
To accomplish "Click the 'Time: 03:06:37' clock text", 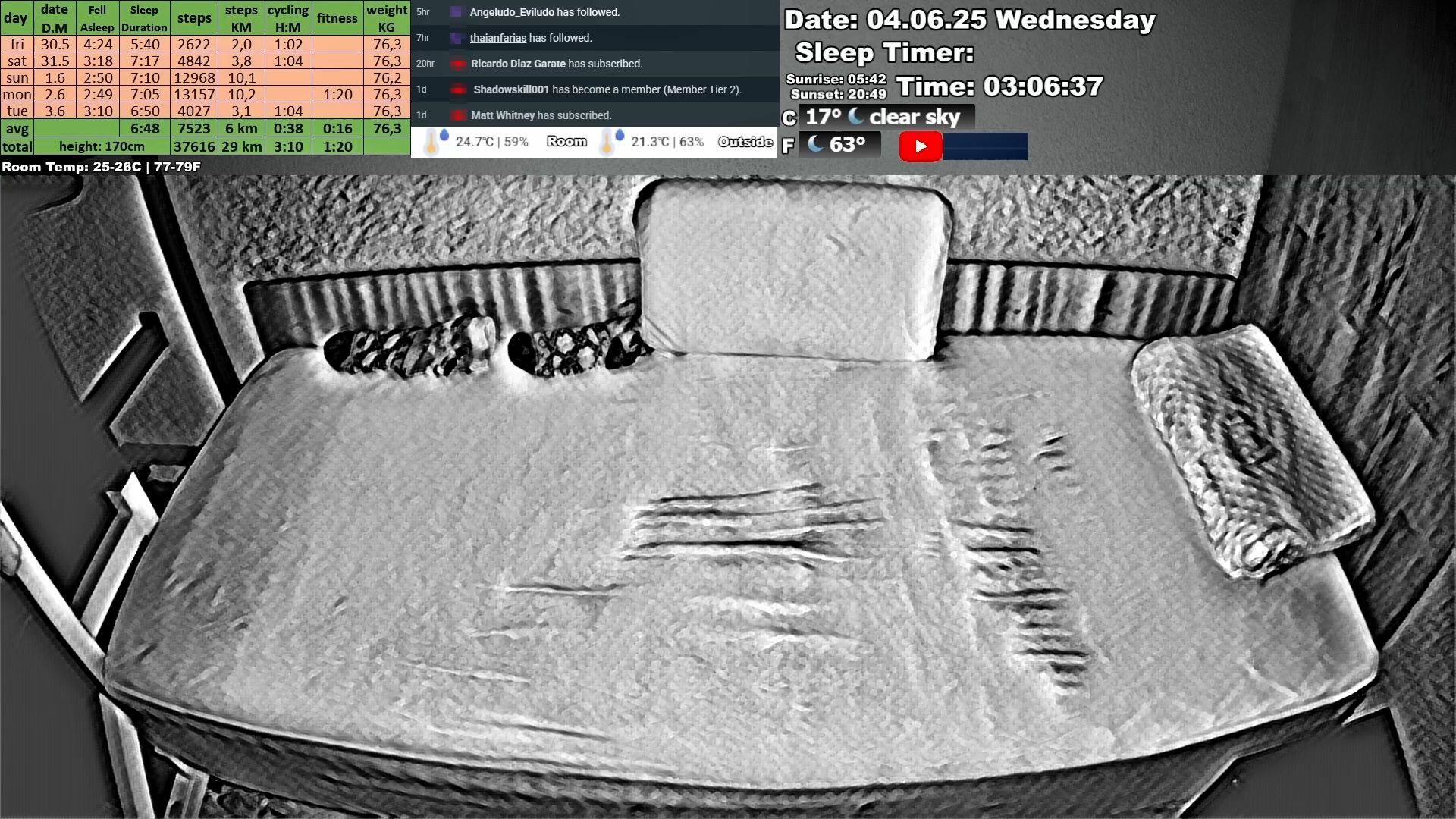I will [999, 86].
